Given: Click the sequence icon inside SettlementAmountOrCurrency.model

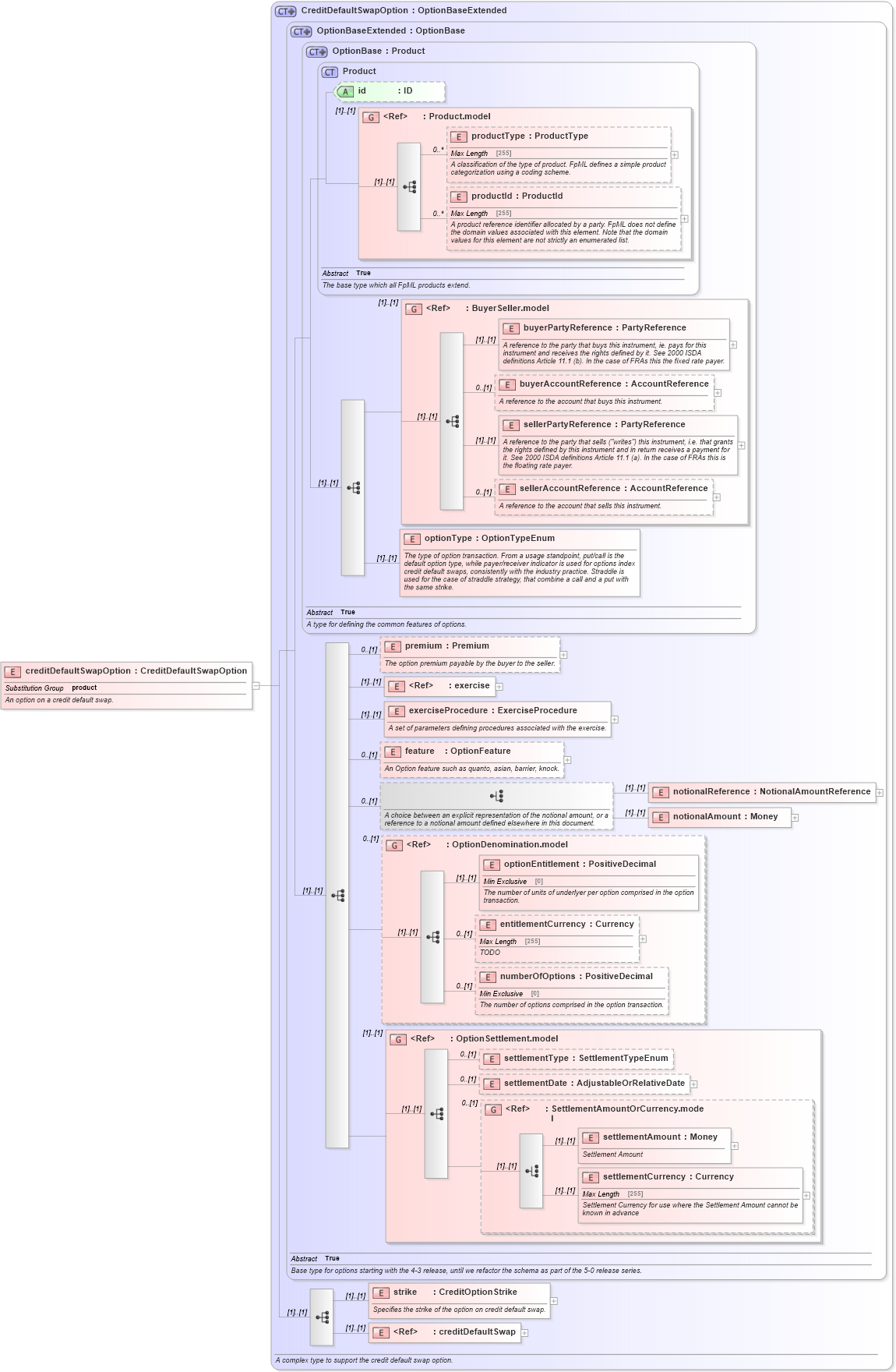Looking at the screenshot, I should 531,1171.
